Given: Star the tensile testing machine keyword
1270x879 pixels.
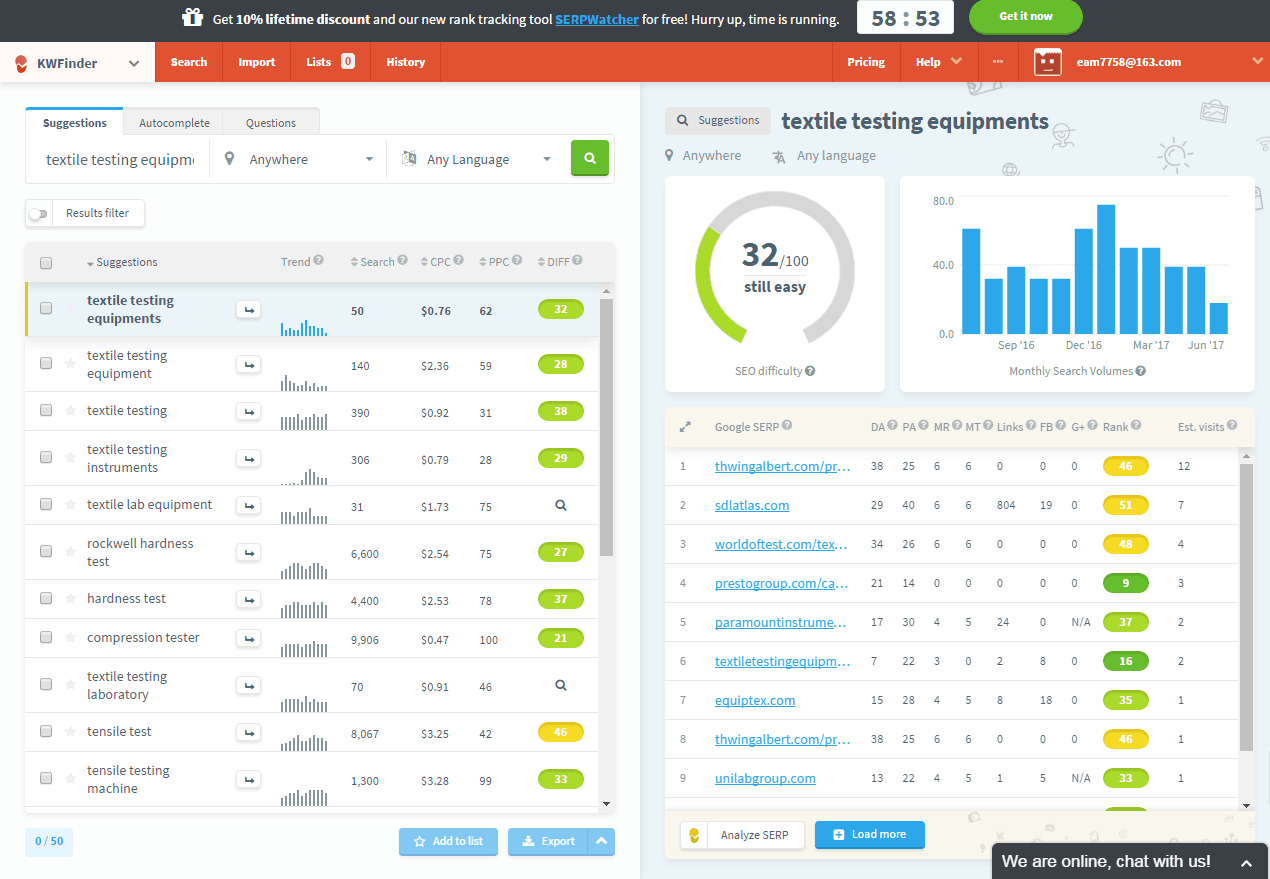Looking at the screenshot, I should (70, 779).
